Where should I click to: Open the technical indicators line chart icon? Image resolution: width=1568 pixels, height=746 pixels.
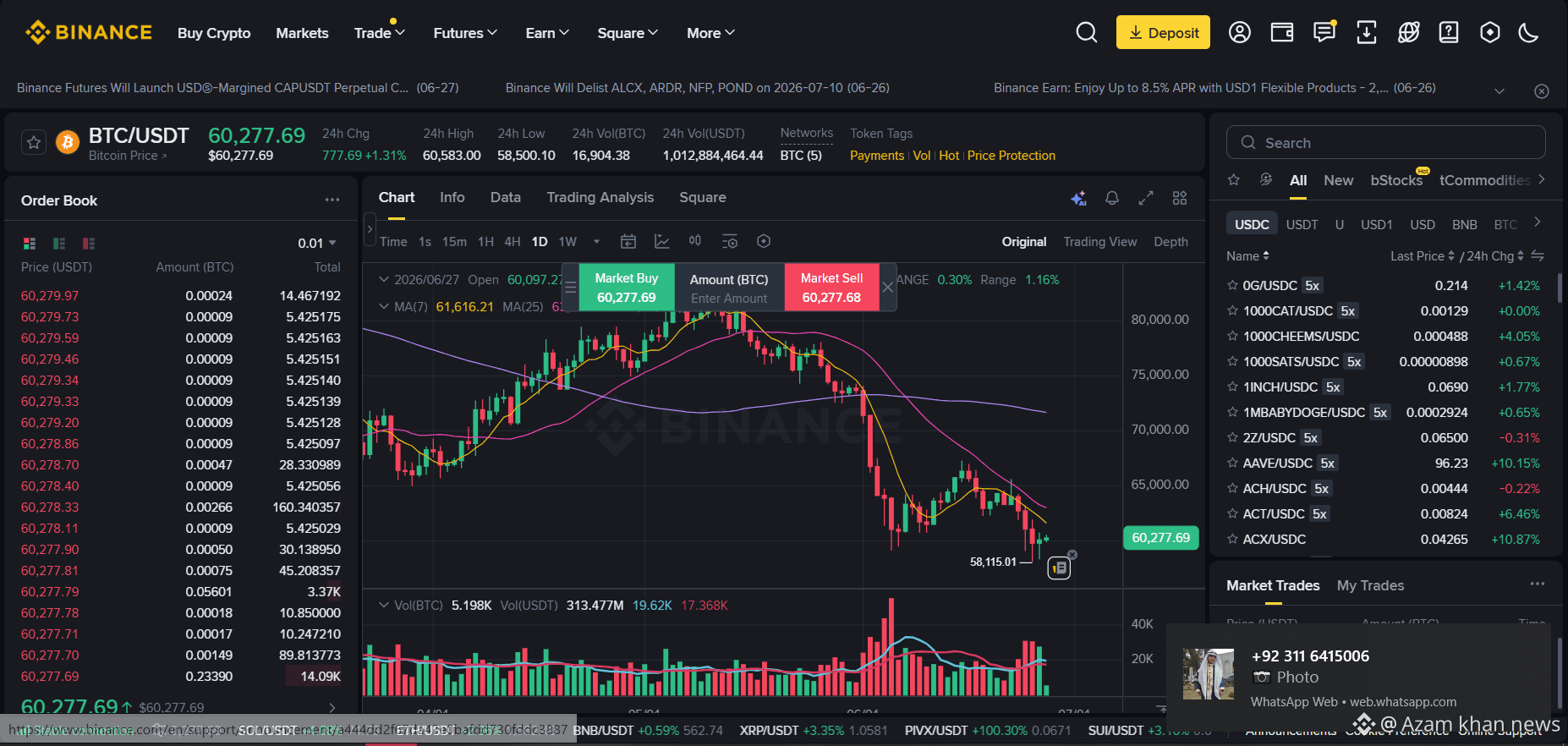(x=662, y=242)
